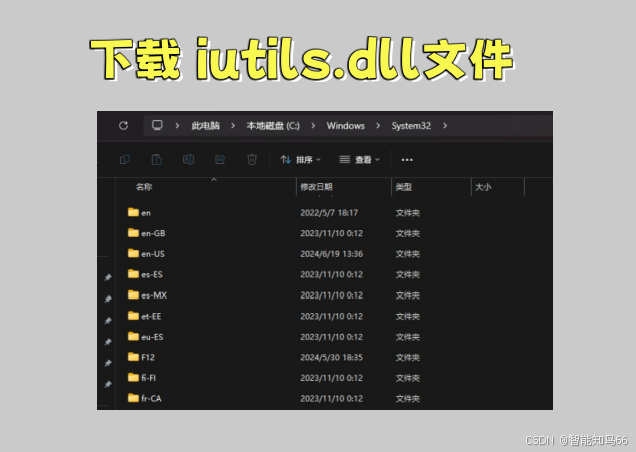Select the et-EE folder
Screen dimensions: 636x452
pos(144,316)
